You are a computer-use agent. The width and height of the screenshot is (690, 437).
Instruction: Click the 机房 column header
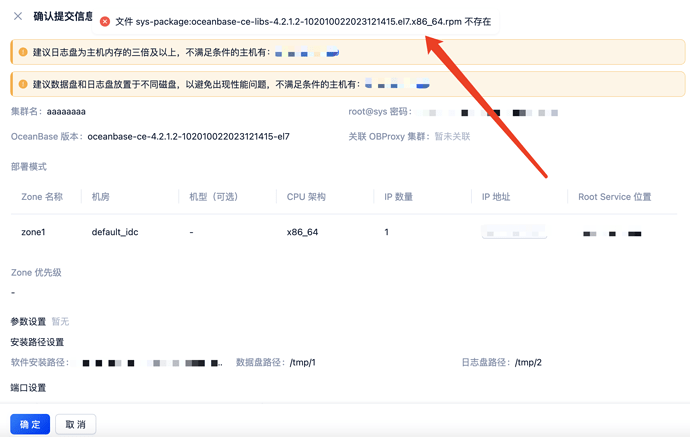pos(100,197)
